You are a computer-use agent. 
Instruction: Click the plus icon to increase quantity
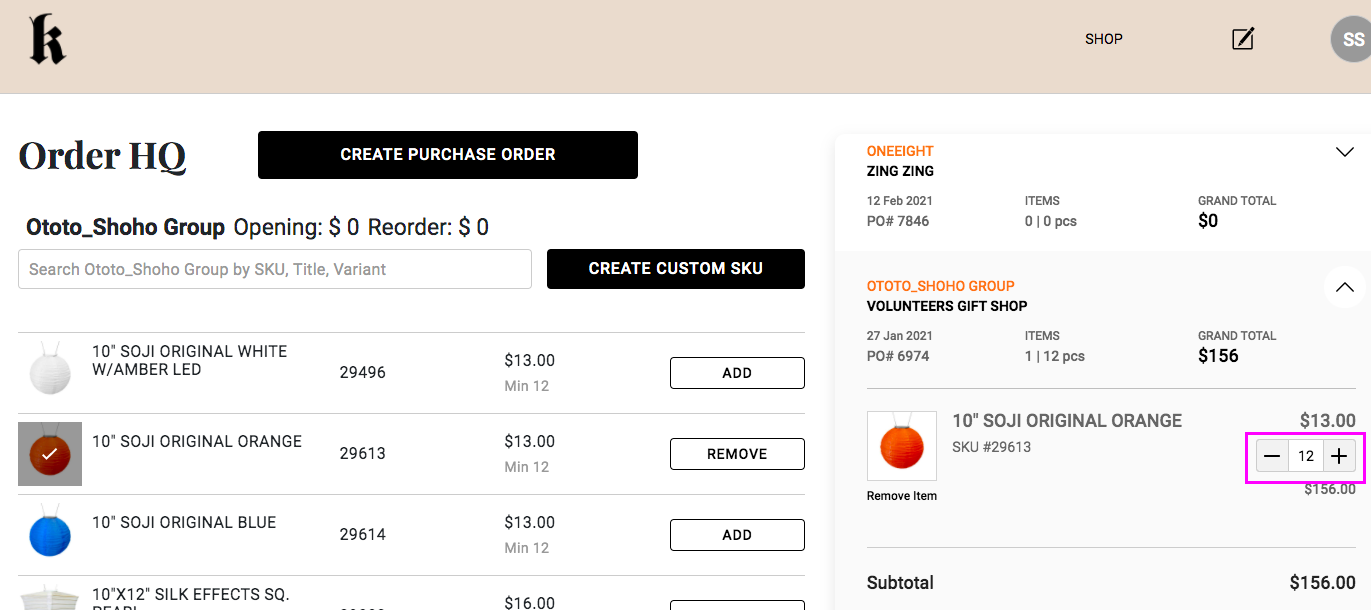point(1339,457)
